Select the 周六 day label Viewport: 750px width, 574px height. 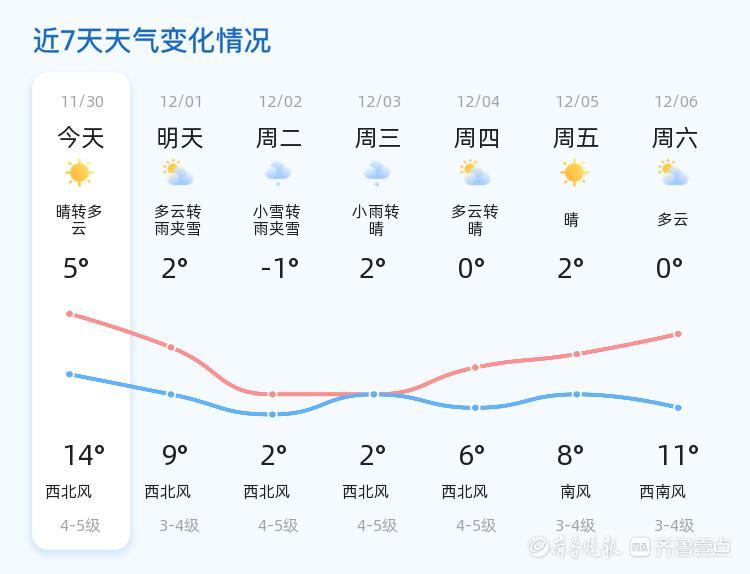coord(675,137)
